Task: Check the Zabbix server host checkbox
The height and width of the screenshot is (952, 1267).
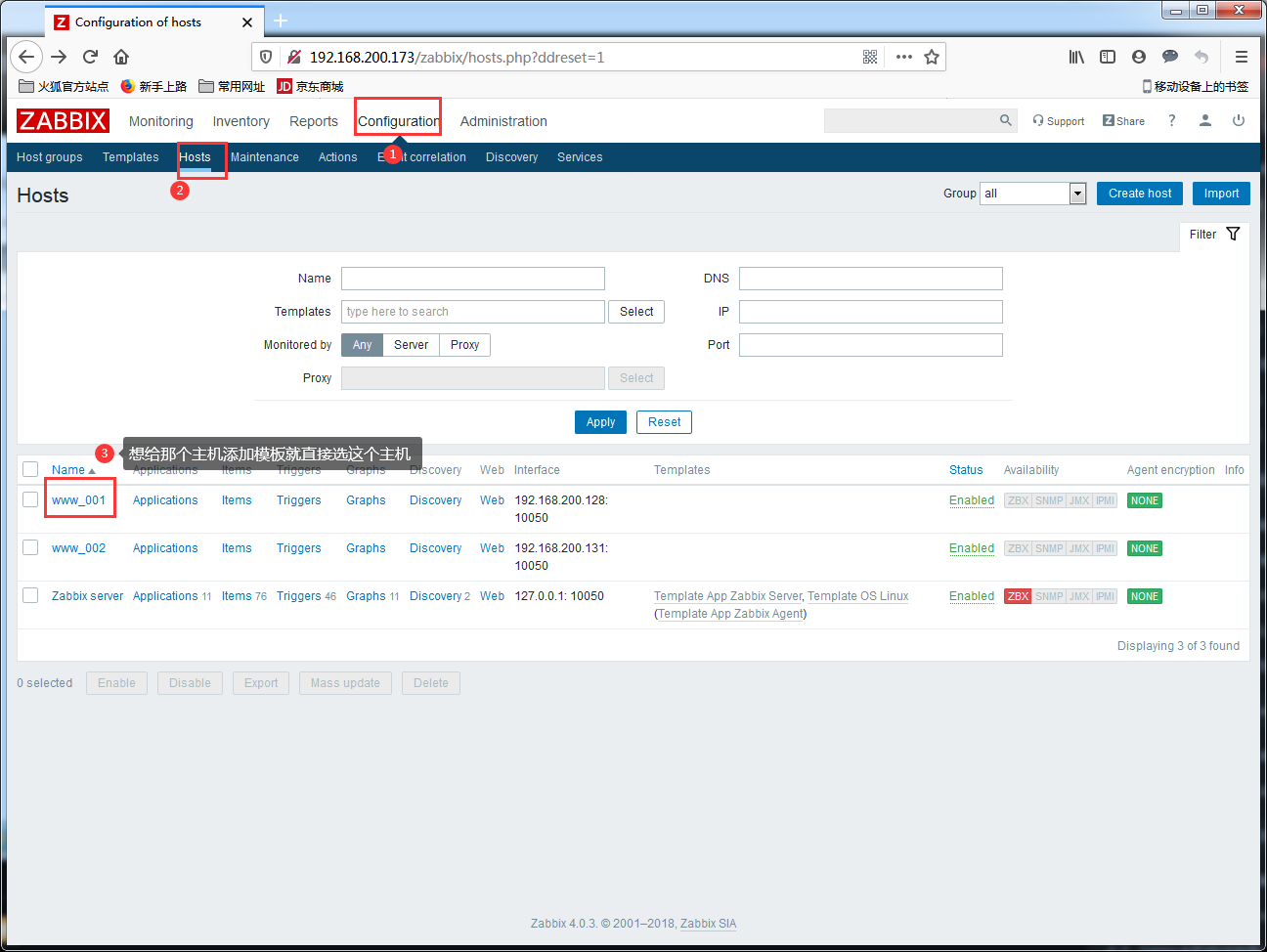Action: click(30, 595)
